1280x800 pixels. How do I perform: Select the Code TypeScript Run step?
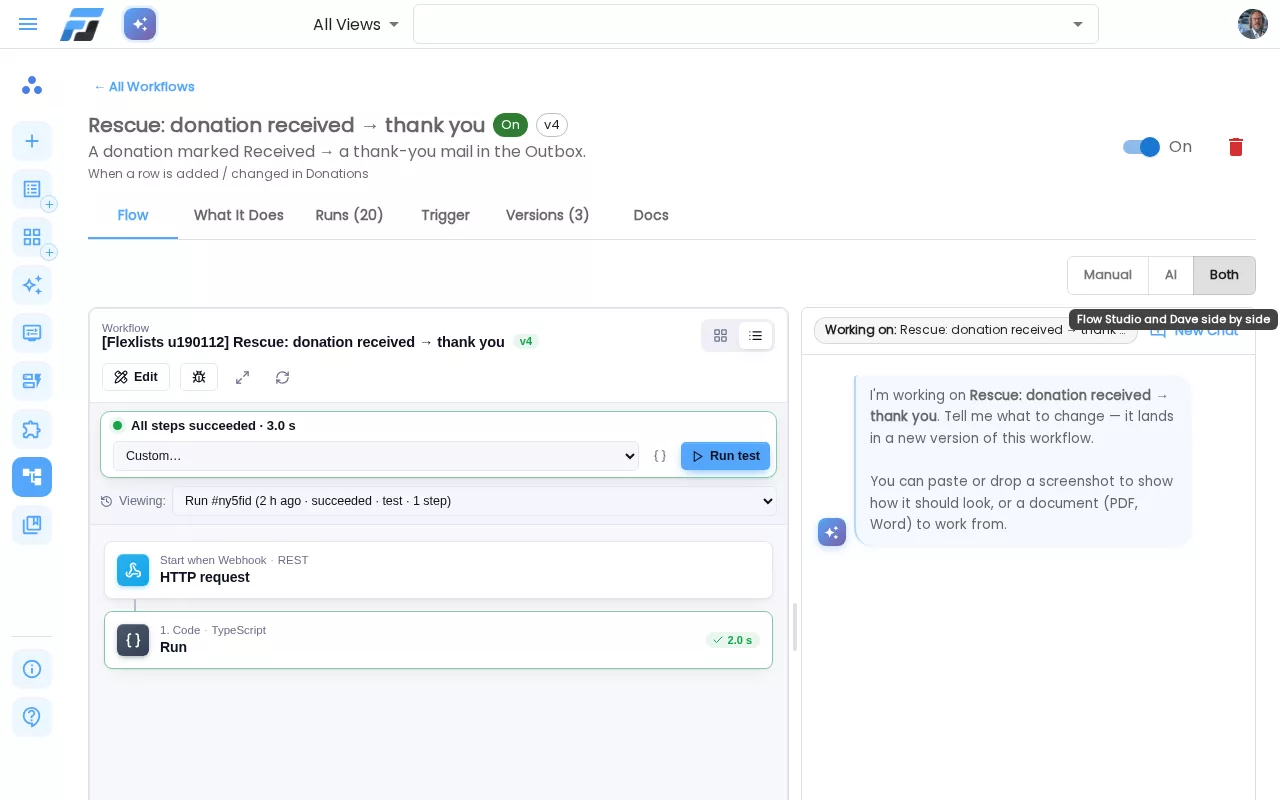pyautogui.click(x=438, y=640)
